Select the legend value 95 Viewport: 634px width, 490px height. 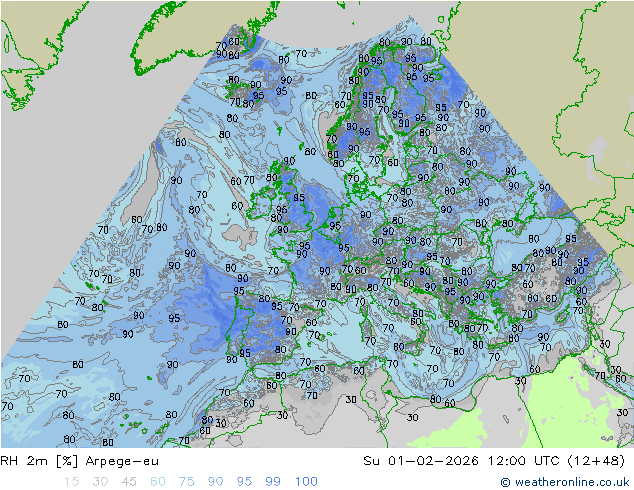point(244,482)
